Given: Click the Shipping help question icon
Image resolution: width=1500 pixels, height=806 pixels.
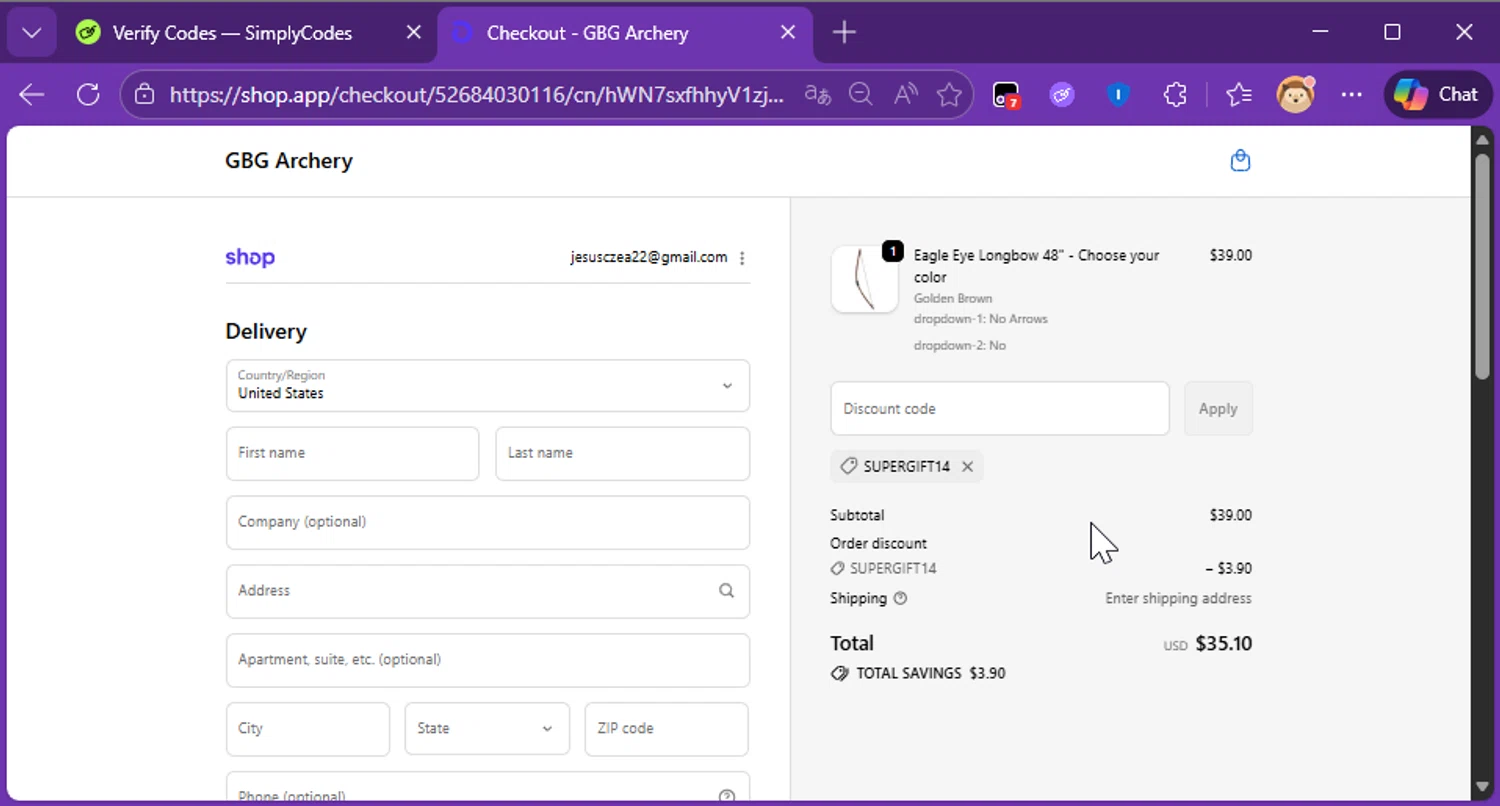Looking at the screenshot, I should 900,598.
